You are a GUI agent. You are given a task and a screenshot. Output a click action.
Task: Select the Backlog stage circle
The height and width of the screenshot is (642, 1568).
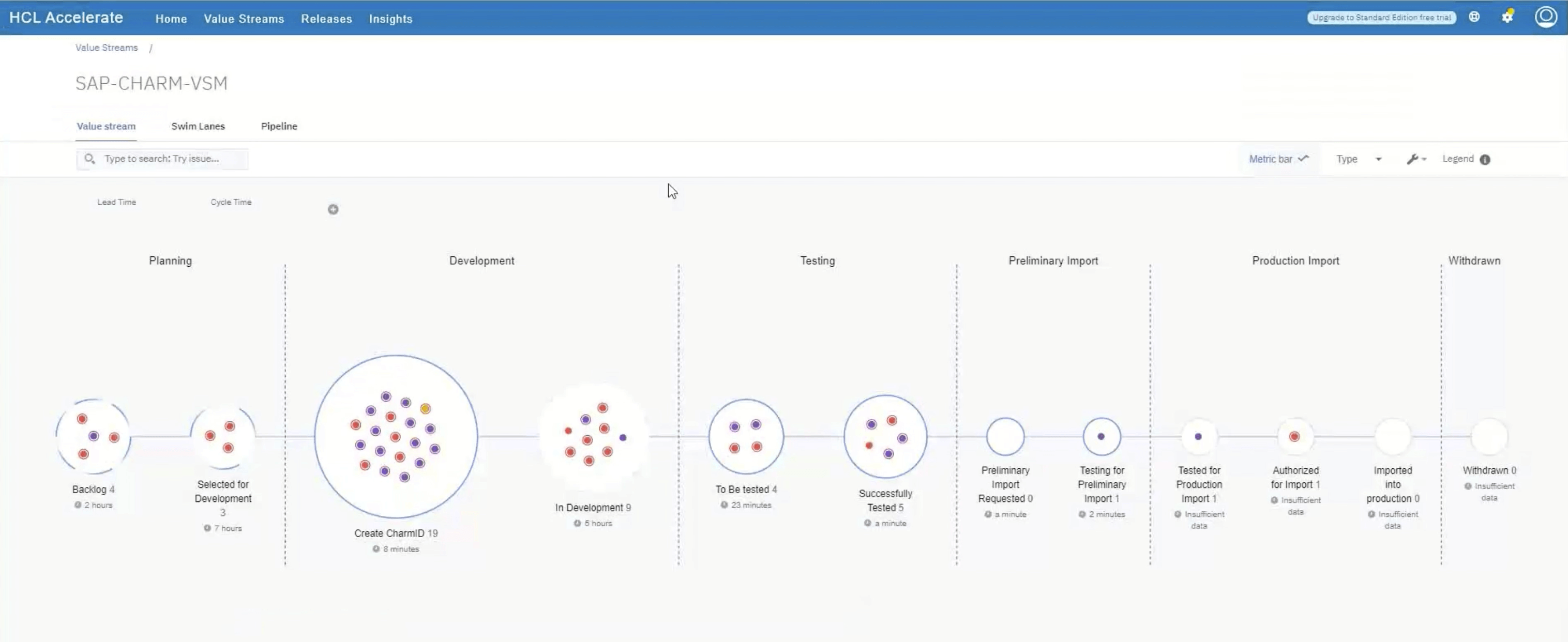coord(93,436)
